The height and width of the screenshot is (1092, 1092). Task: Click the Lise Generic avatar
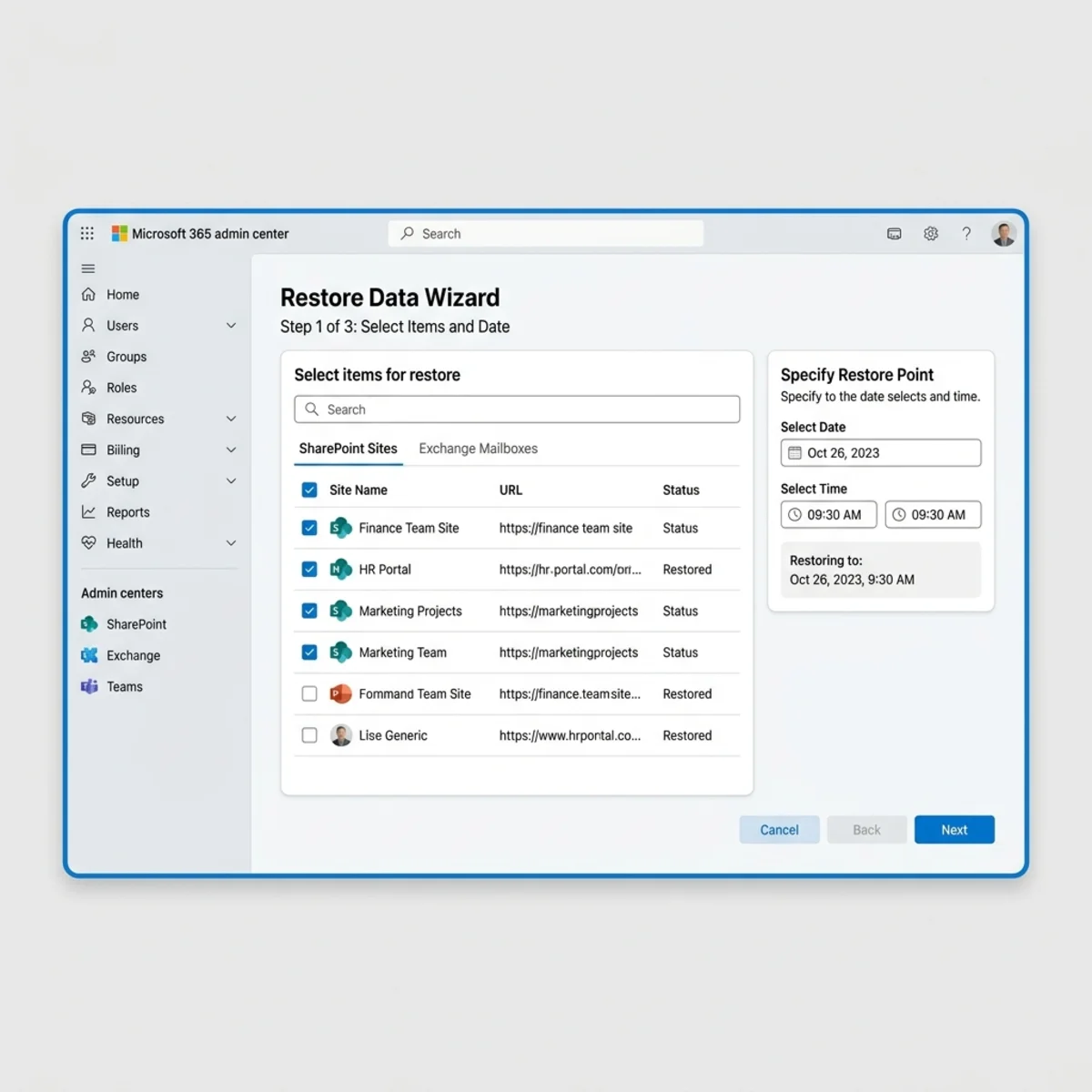coord(341,735)
